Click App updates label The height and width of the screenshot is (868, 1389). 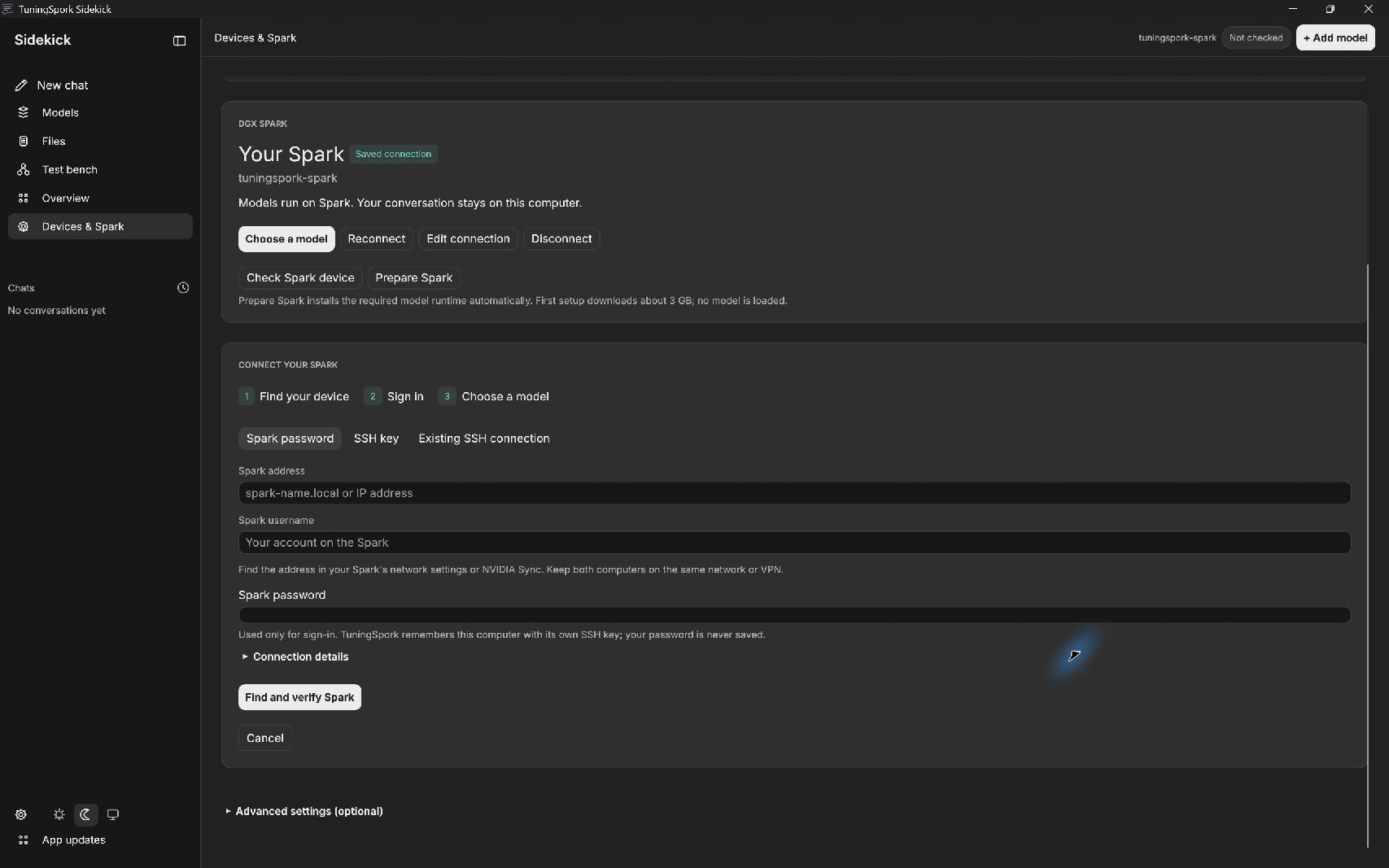click(x=74, y=840)
